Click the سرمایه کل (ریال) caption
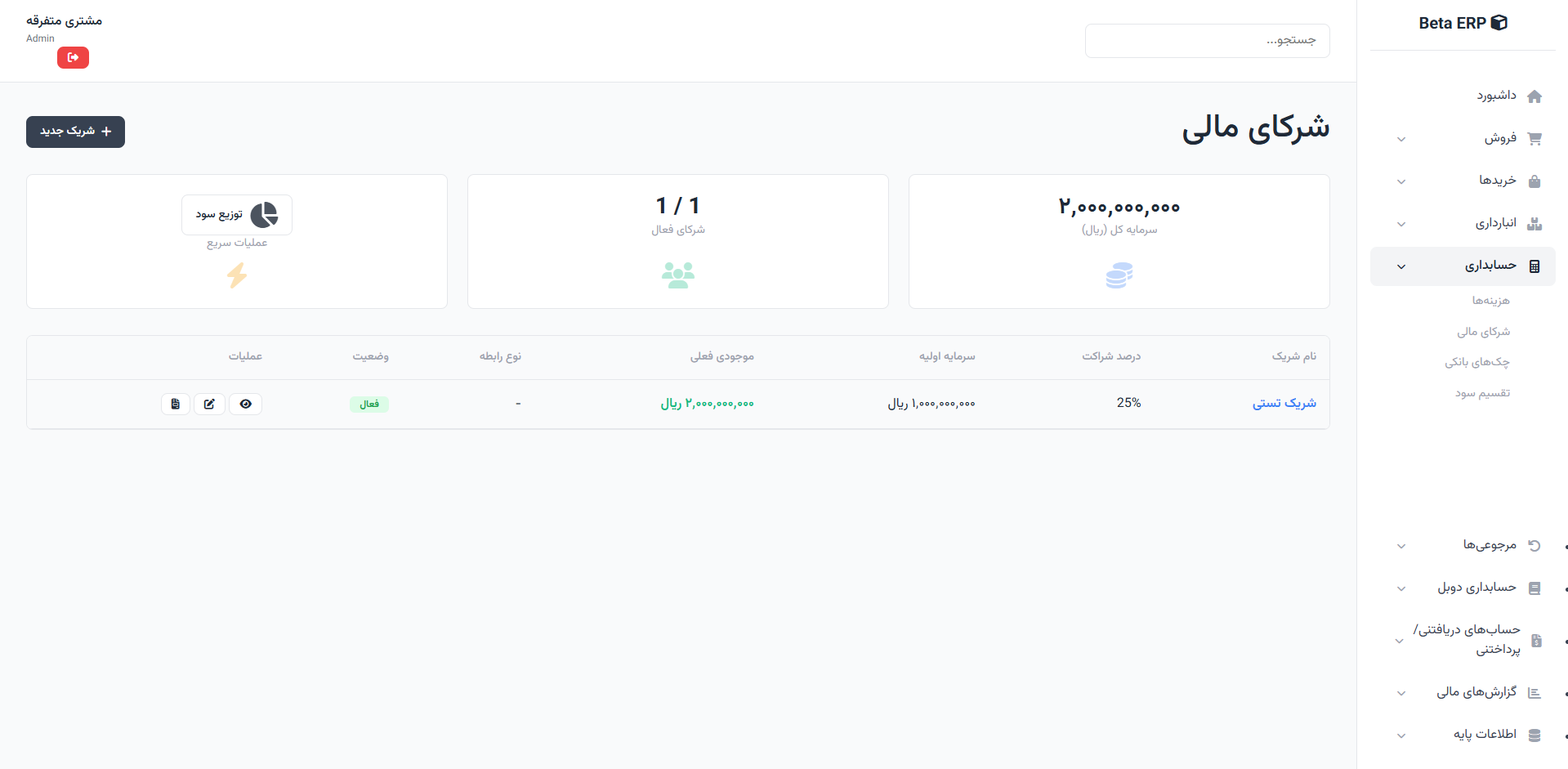 click(x=1119, y=230)
